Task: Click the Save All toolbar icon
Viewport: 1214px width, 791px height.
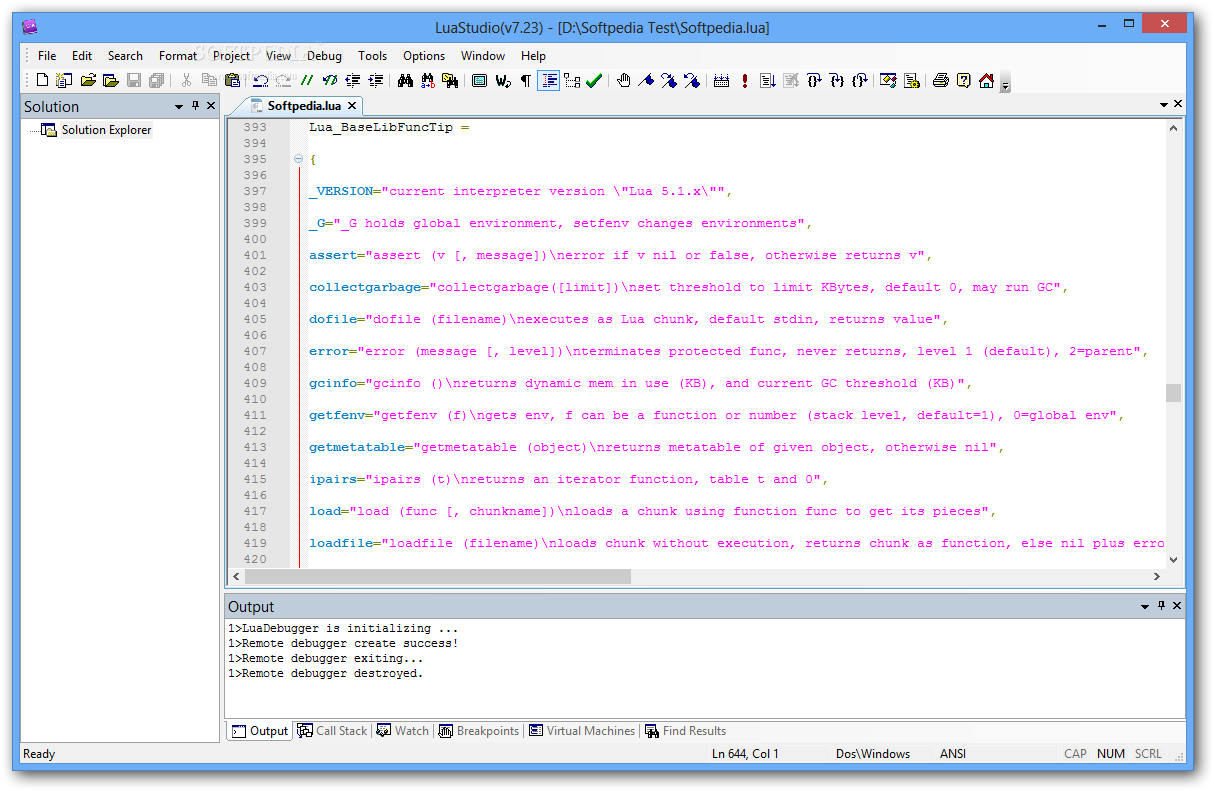Action: click(156, 81)
